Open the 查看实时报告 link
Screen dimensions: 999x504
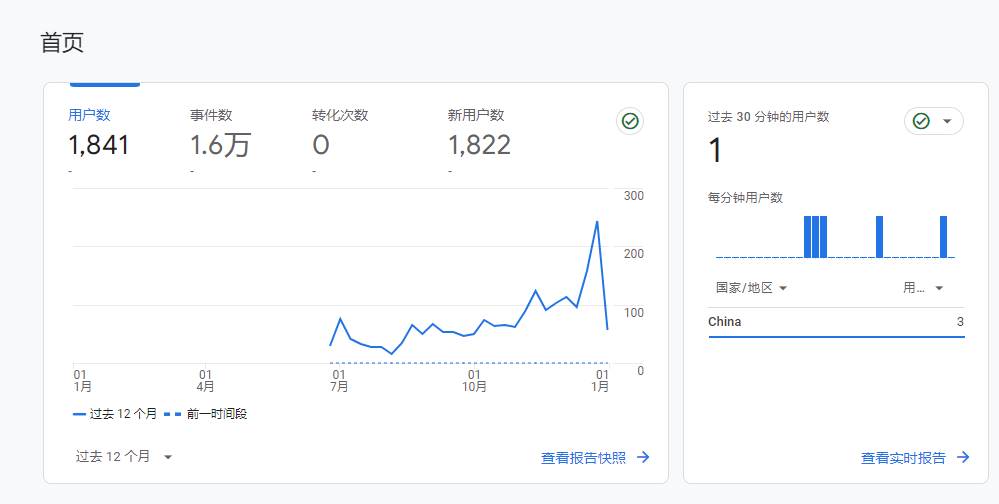(x=903, y=457)
